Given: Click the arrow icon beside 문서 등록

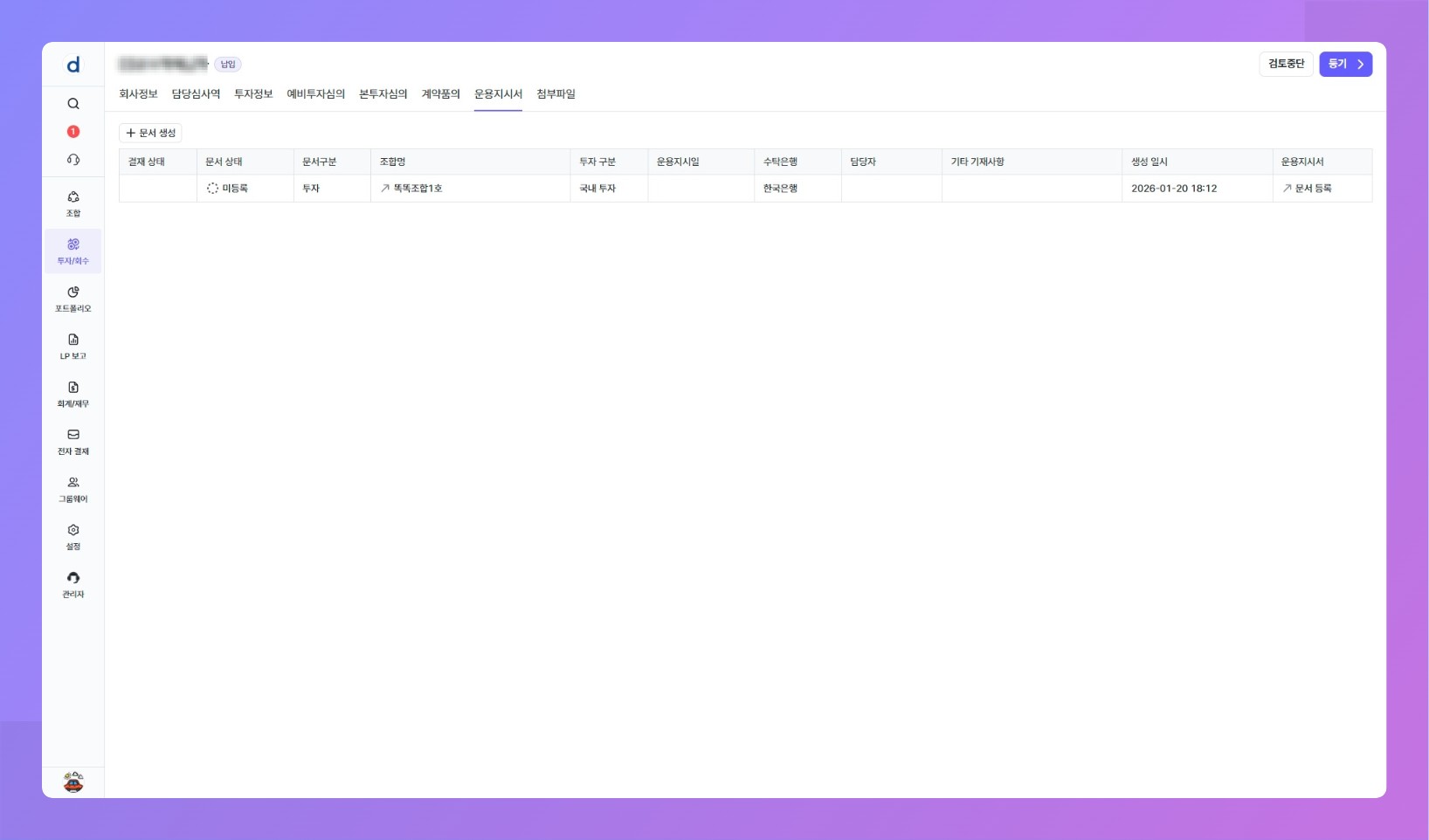Looking at the screenshot, I should coord(1287,189).
